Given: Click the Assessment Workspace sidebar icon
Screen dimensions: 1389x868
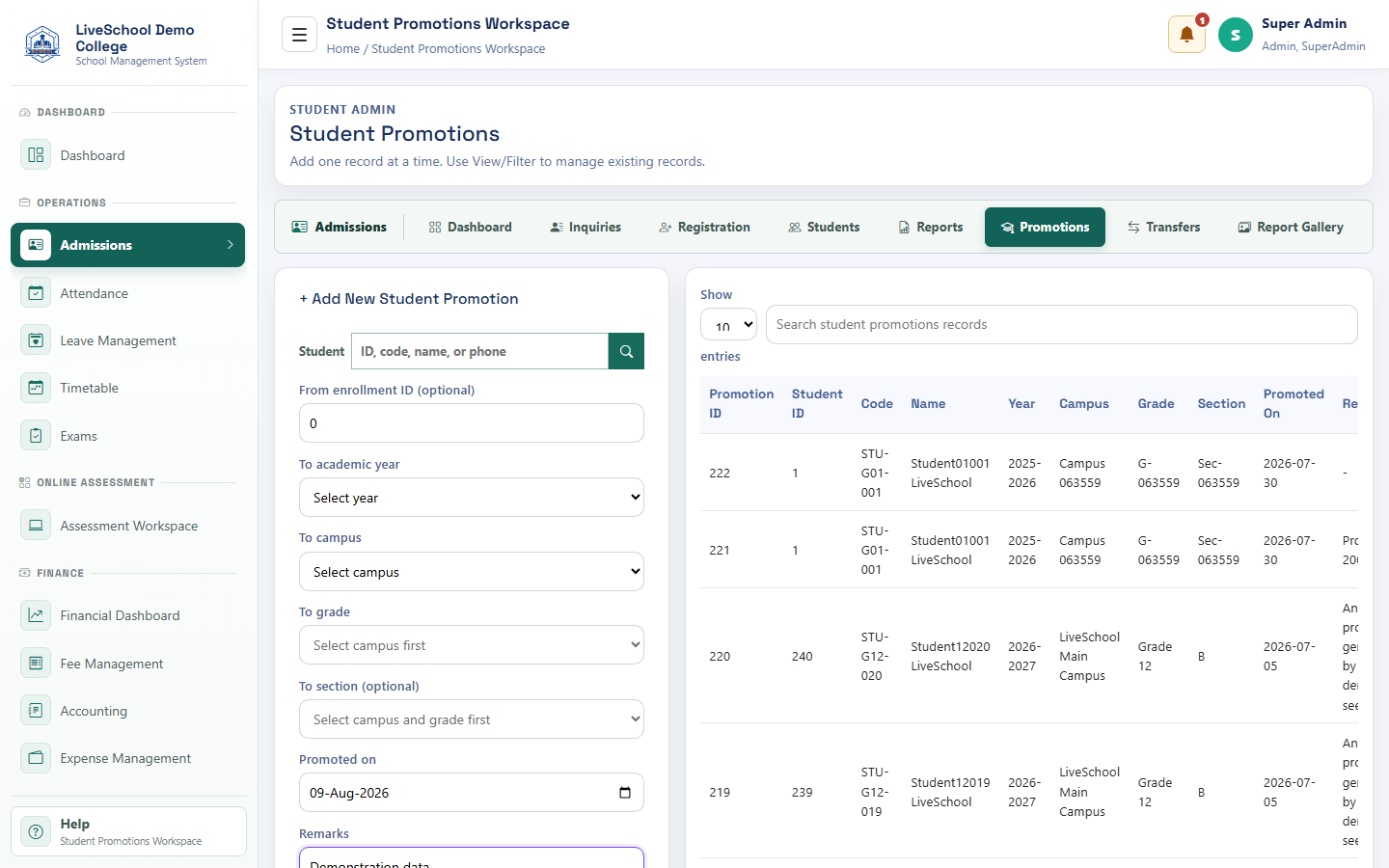Looking at the screenshot, I should pos(36,526).
